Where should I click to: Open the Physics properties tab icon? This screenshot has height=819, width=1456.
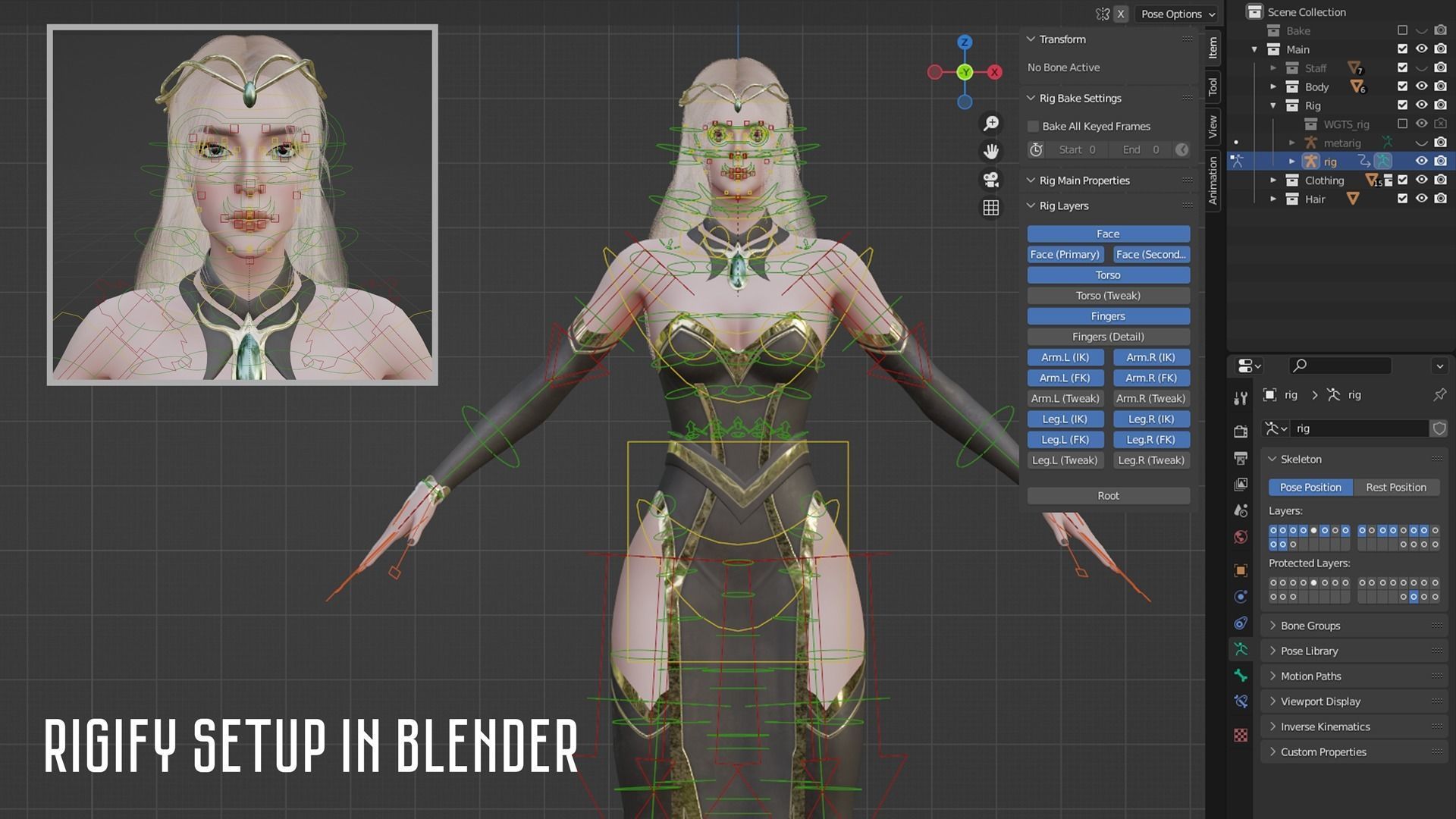[x=1241, y=597]
